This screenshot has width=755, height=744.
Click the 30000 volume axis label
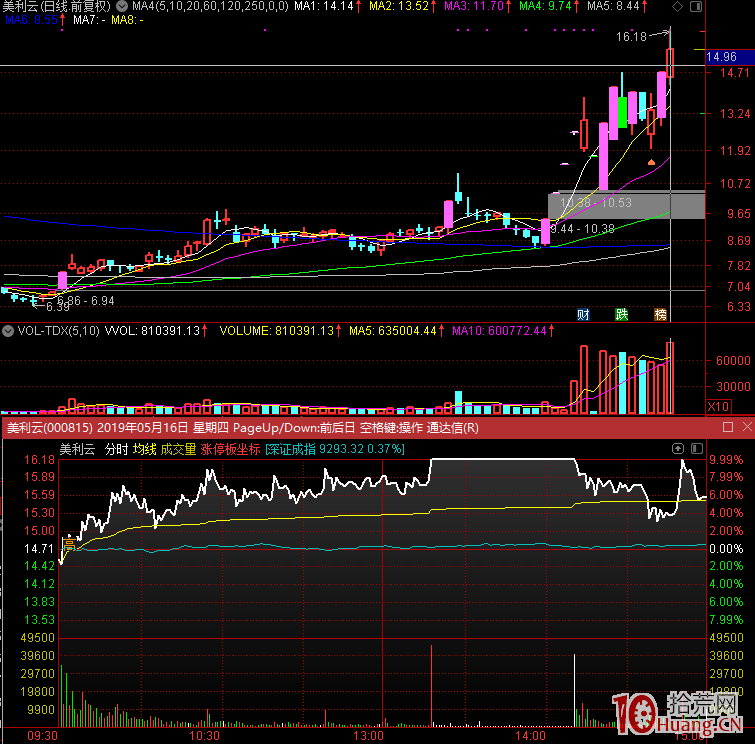tap(733, 387)
